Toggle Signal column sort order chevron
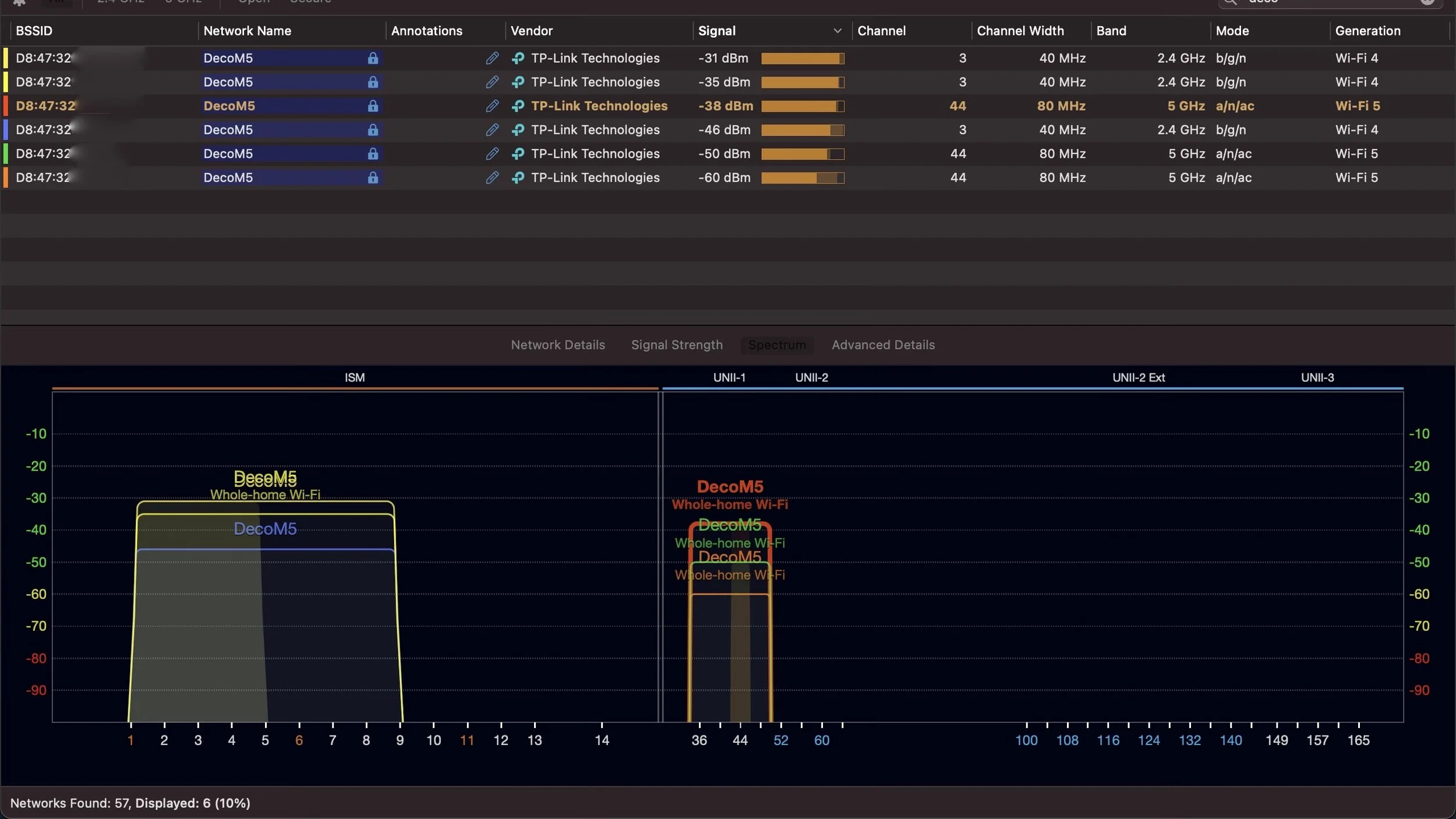This screenshot has height=819, width=1456. [x=837, y=31]
